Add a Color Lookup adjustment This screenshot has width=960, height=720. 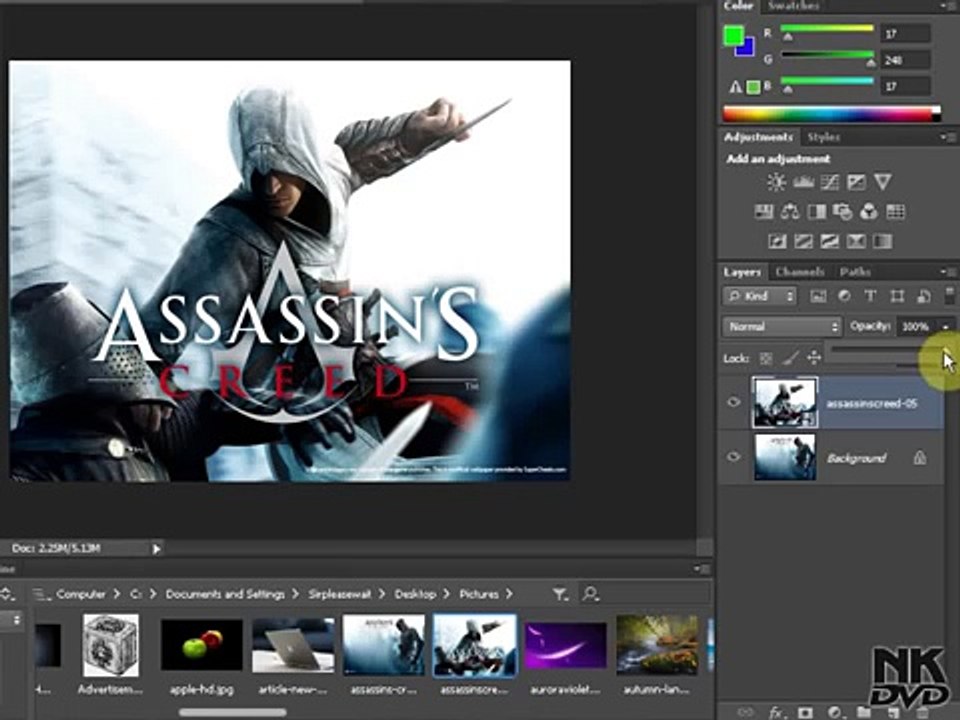tap(895, 212)
